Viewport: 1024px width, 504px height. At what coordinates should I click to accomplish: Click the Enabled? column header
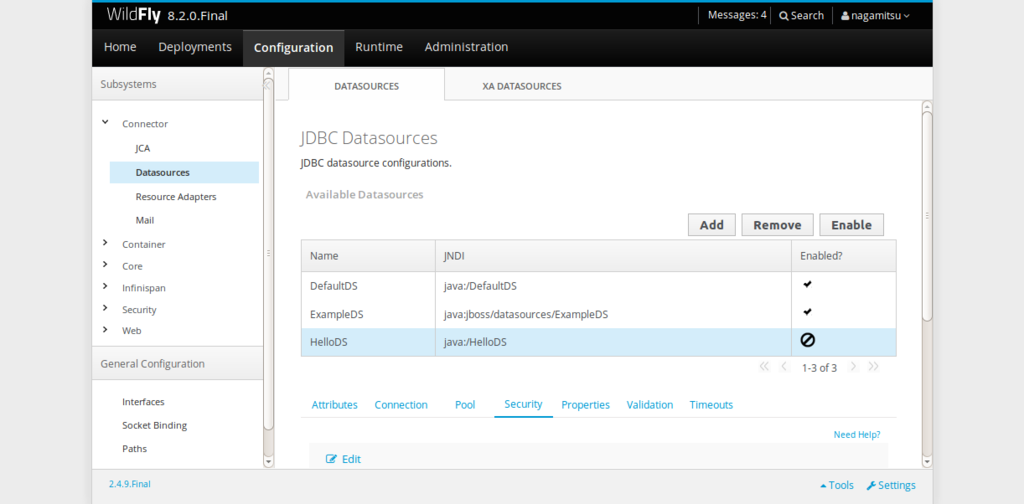[844, 256]
